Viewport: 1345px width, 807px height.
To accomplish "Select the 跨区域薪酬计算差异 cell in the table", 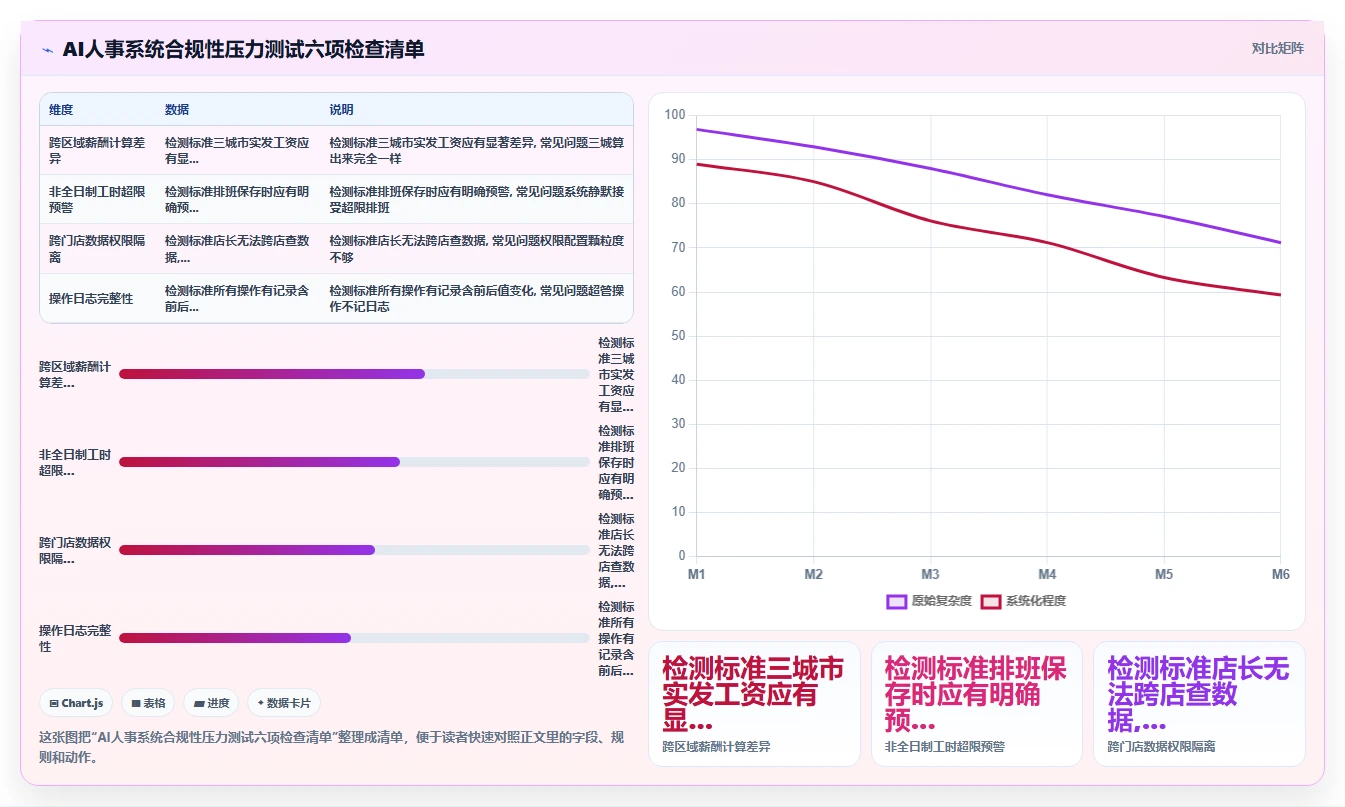I will coord(97,150).
